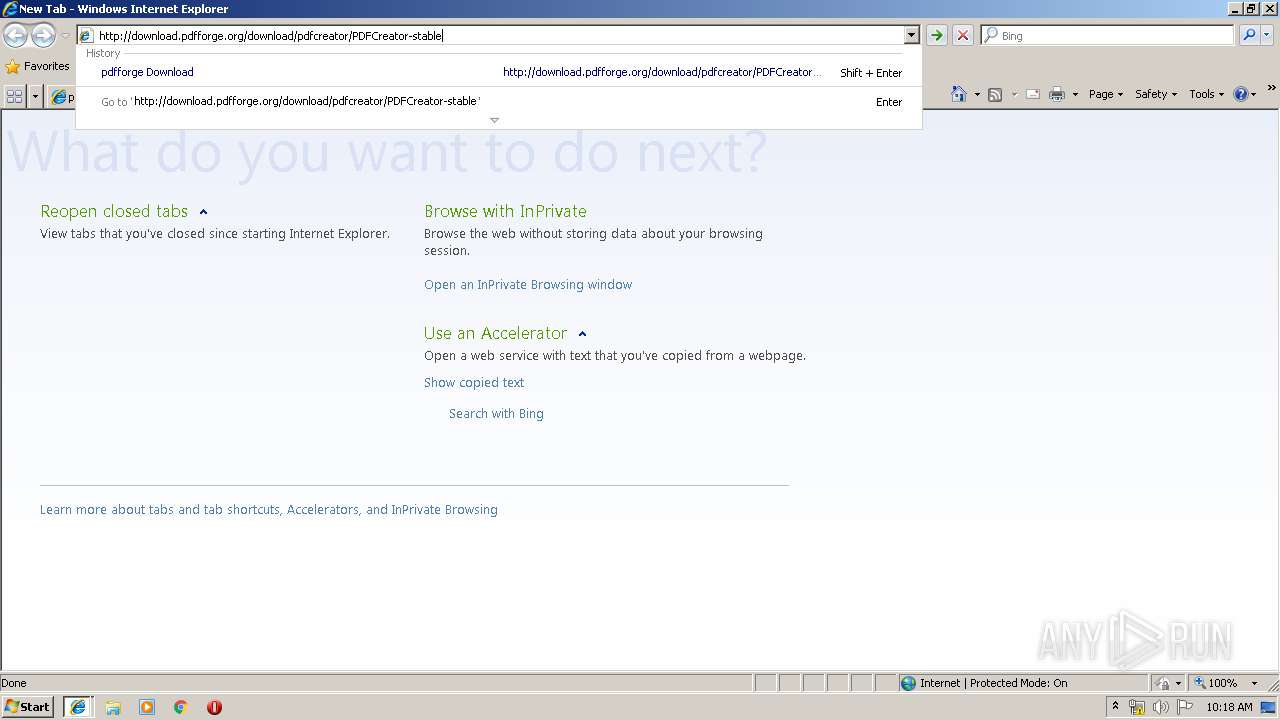
Task: Open the search provider dropdown arrow
Action: tap(1266, 35)
